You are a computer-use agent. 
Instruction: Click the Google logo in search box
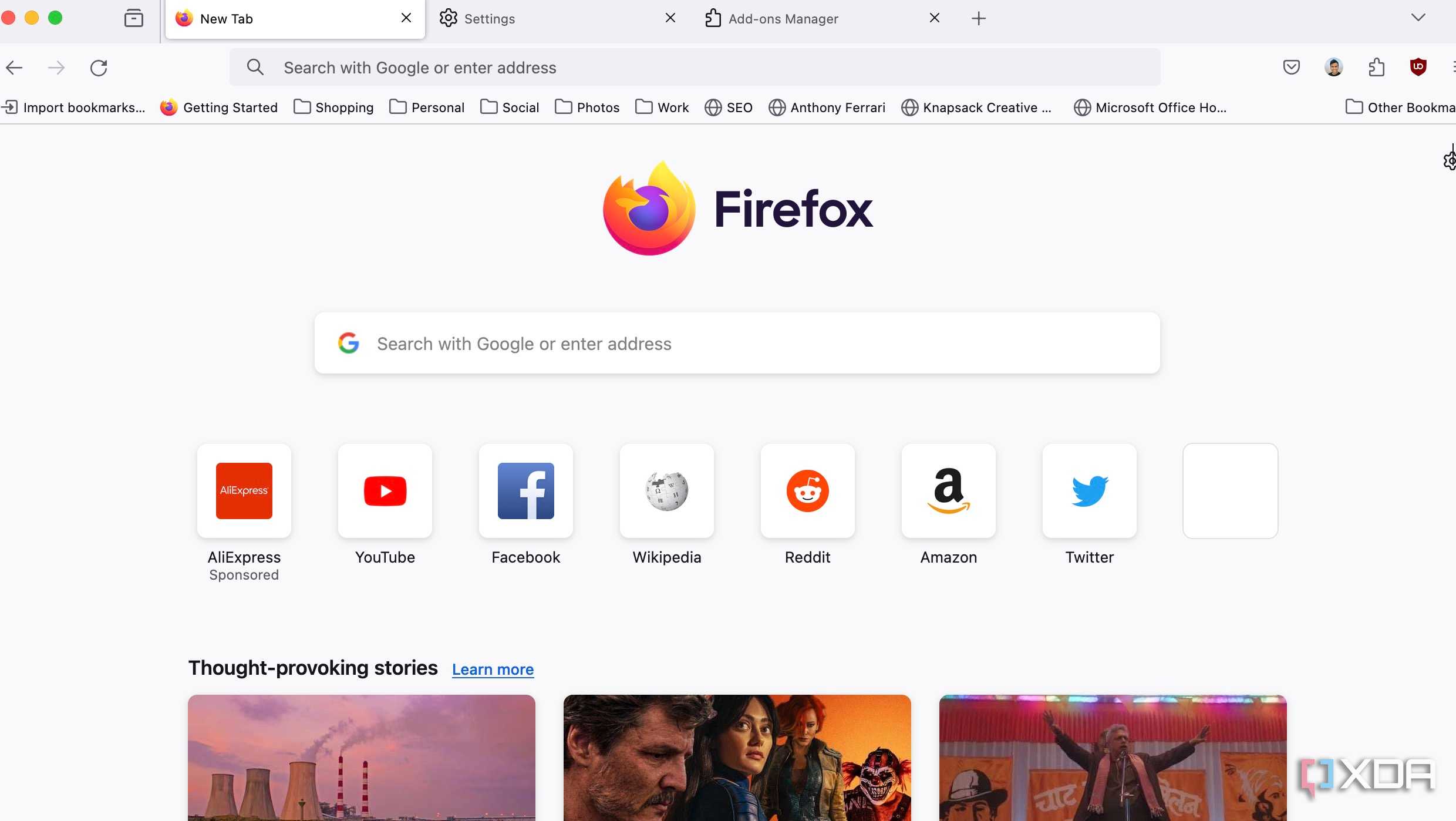tap(349, 343)
